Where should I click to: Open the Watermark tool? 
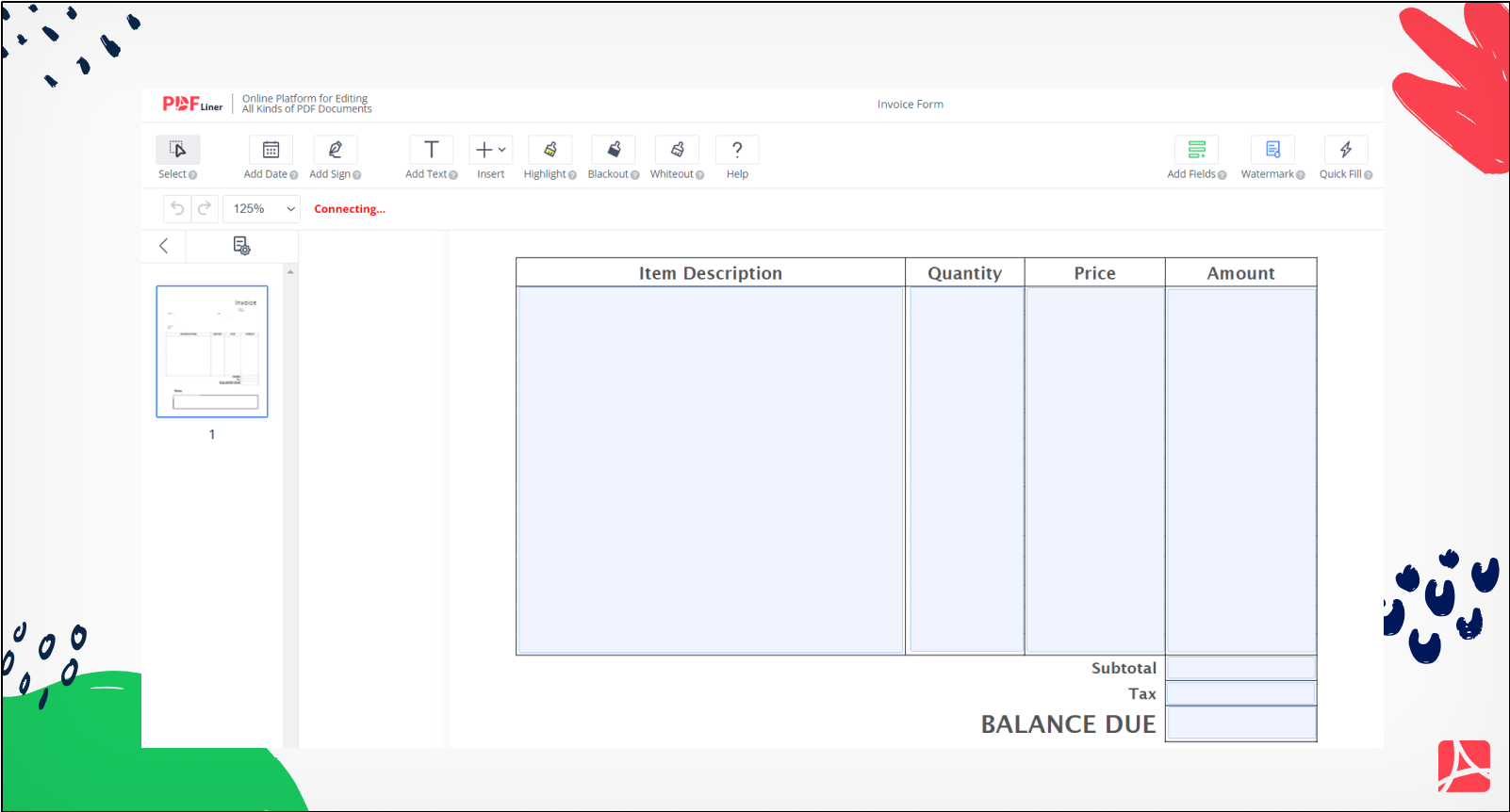coord(1272,150)
